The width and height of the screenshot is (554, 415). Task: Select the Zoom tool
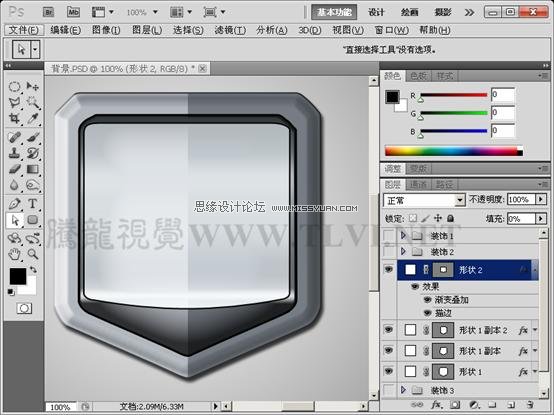(x=33, y=254)
